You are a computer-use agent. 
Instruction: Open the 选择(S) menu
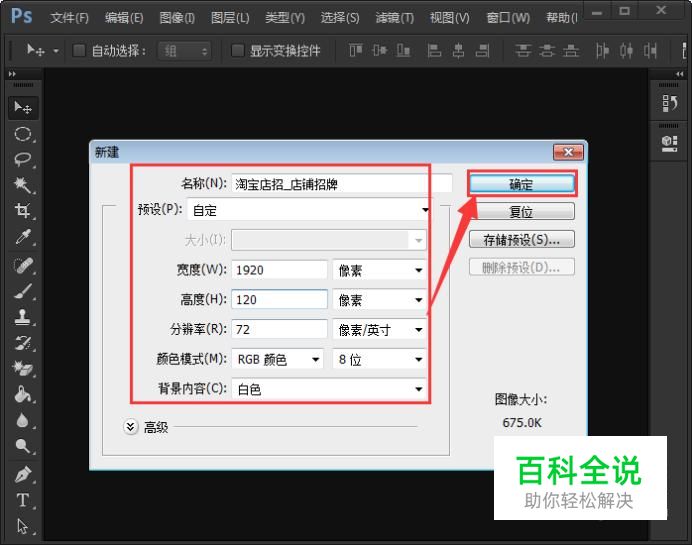tap(340, 18)
